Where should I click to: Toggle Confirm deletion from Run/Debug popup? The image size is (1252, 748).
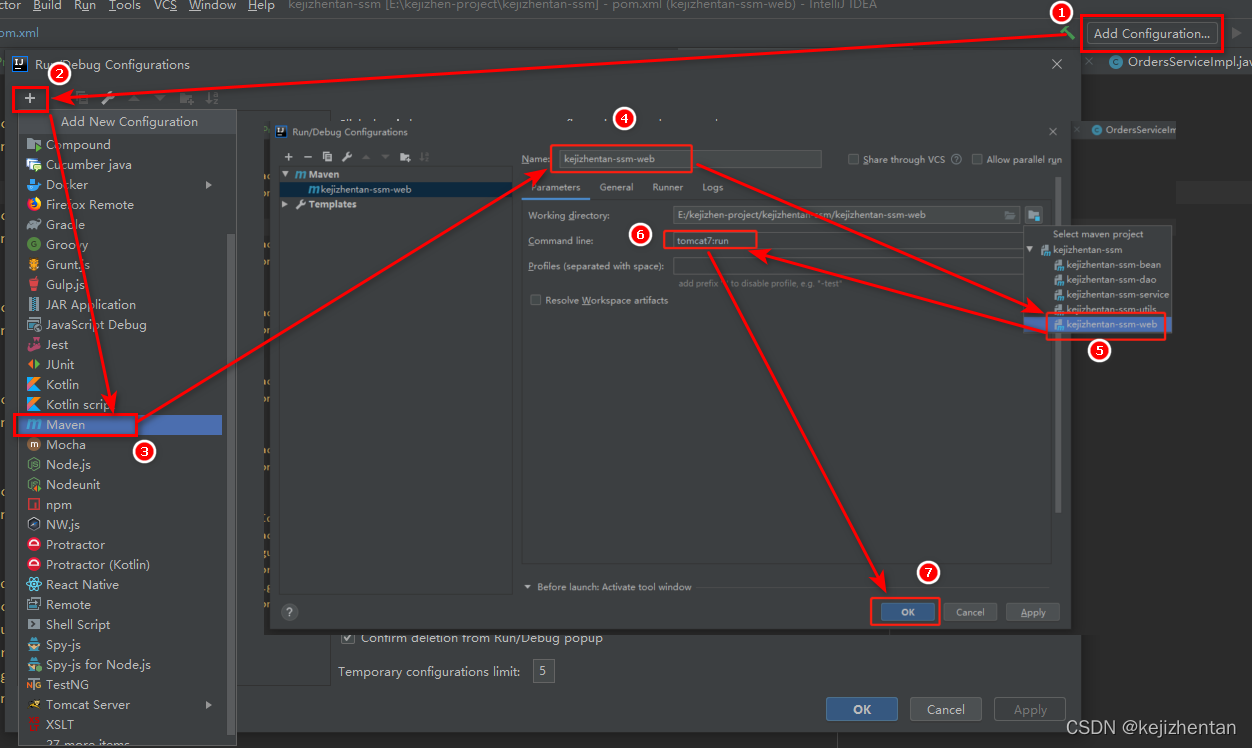pos(348,637)
